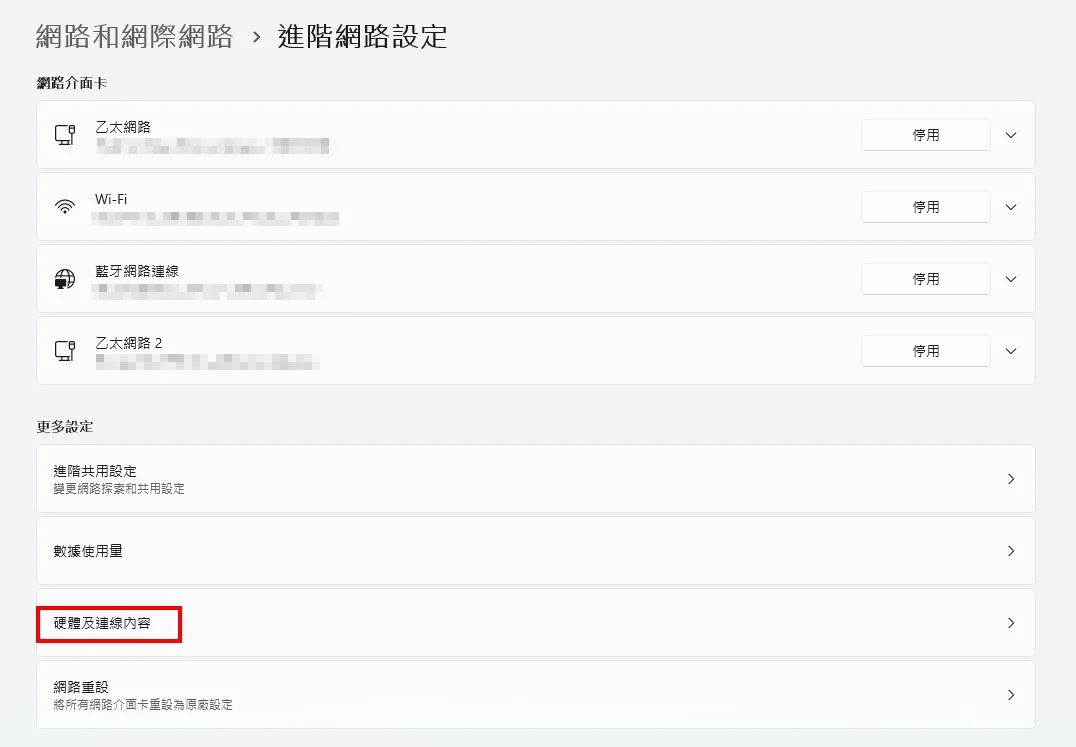Click the arrow next to 網路重設
This screenshot has height=747, width=1076.
(1011, 695)
